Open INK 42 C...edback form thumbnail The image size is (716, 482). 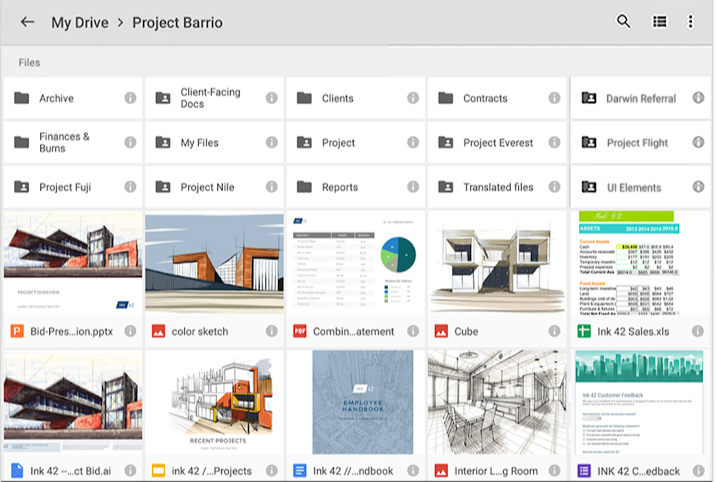click(641, 402)
